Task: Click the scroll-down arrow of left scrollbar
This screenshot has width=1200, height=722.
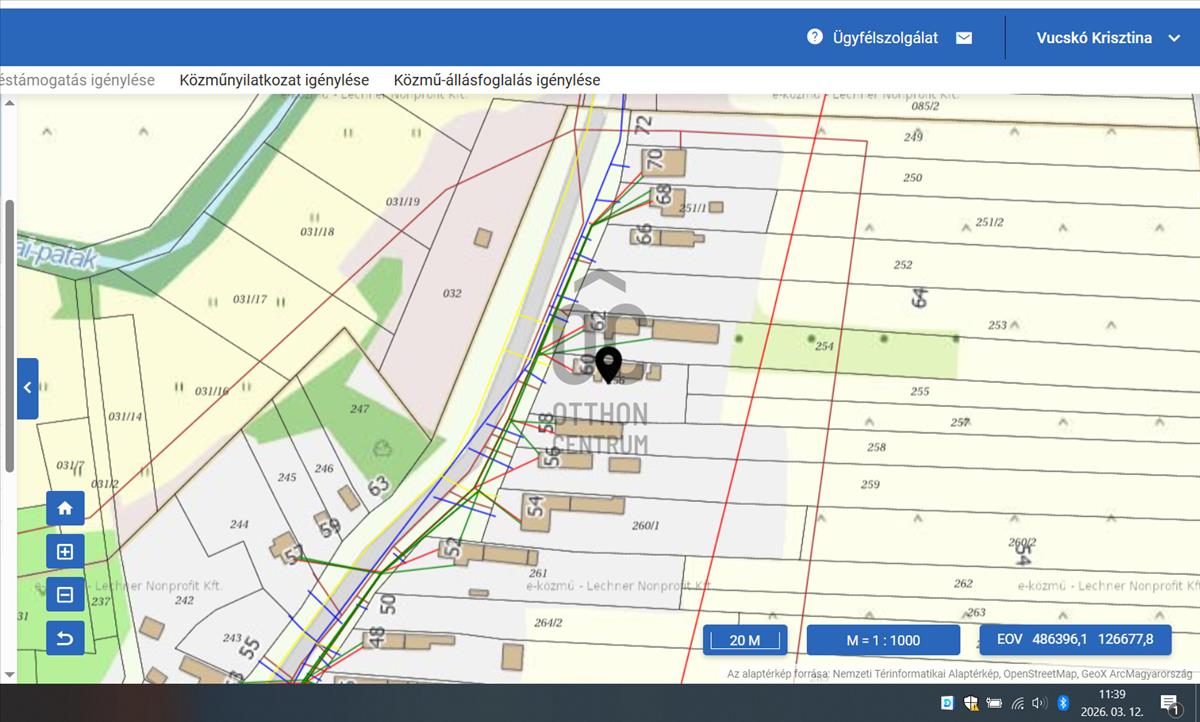Action: point(10,674)
